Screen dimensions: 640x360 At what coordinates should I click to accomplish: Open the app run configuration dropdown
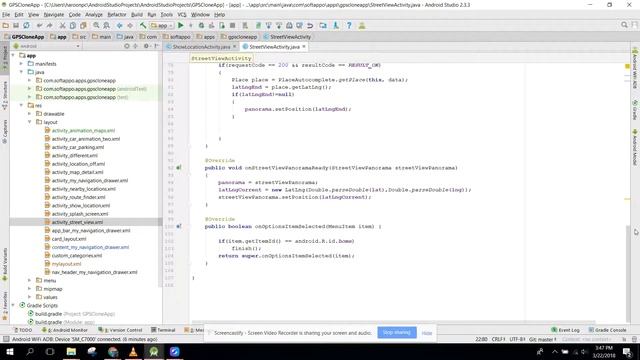click(x=162, y=25)
